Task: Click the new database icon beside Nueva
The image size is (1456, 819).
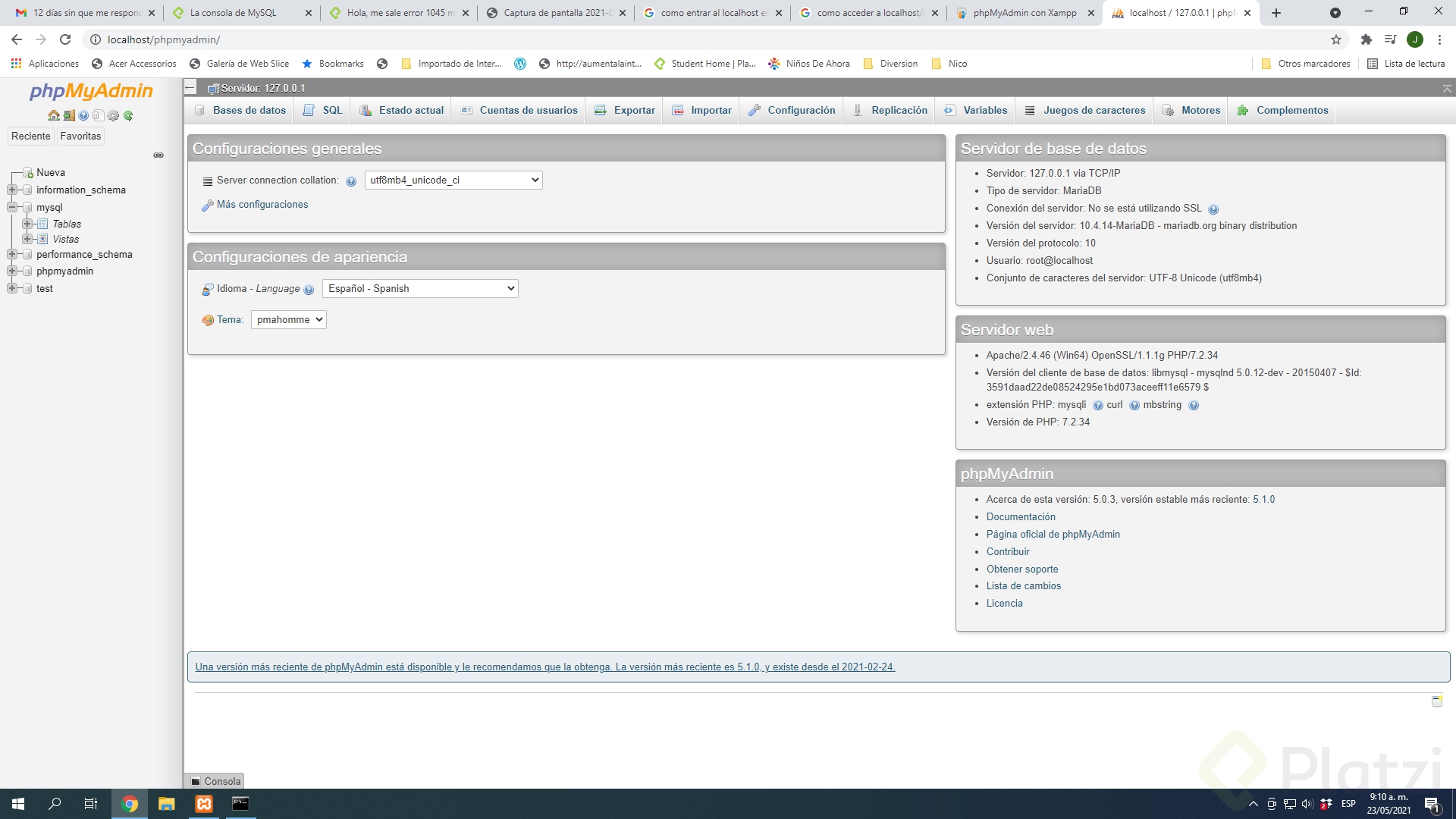Action: pyautogui.click(x=28, y=173)
